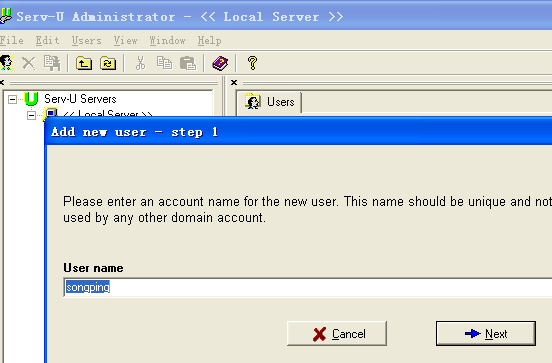552x363 pixels.
Task: Close the right Users pane
Action: tap(234, 82)
